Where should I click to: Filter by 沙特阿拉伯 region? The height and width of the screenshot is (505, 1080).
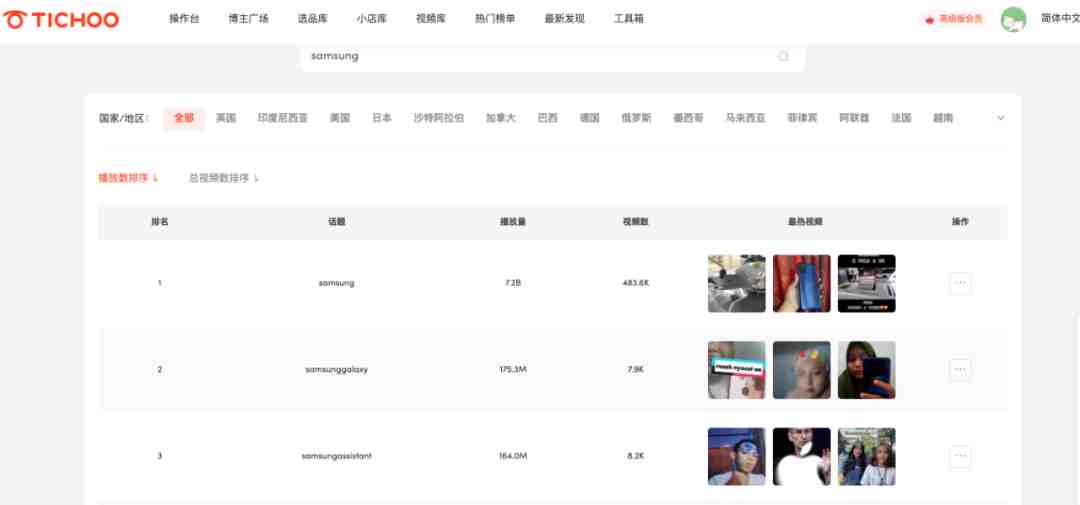pos(439,118)
